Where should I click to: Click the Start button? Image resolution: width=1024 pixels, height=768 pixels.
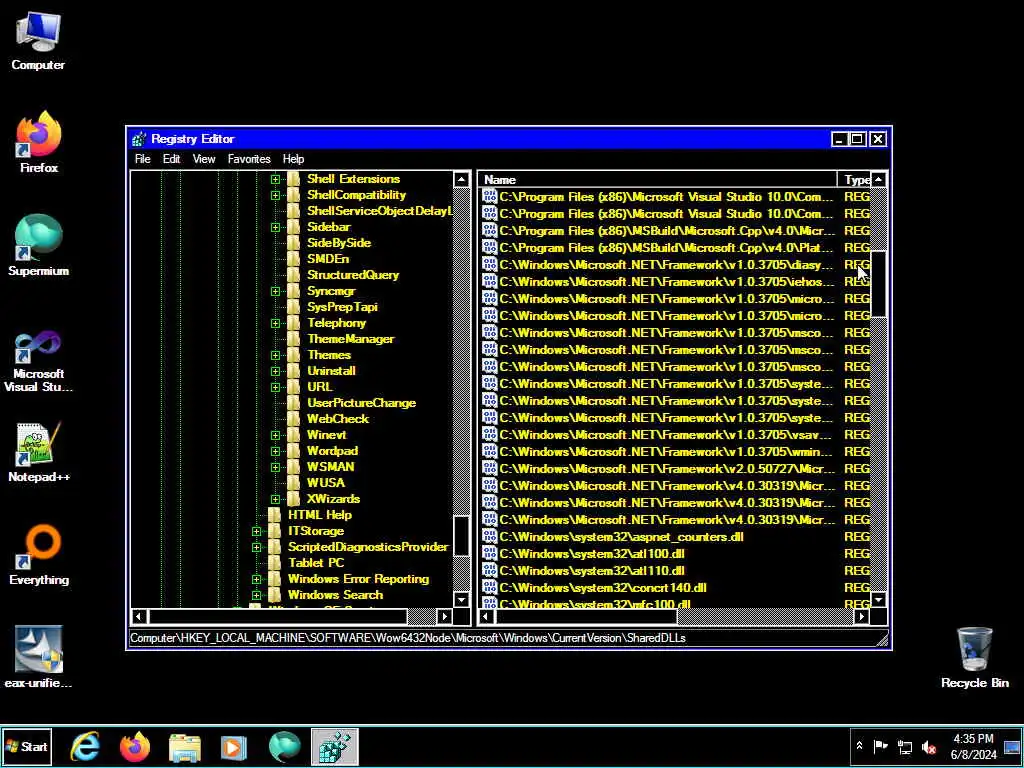26,746
